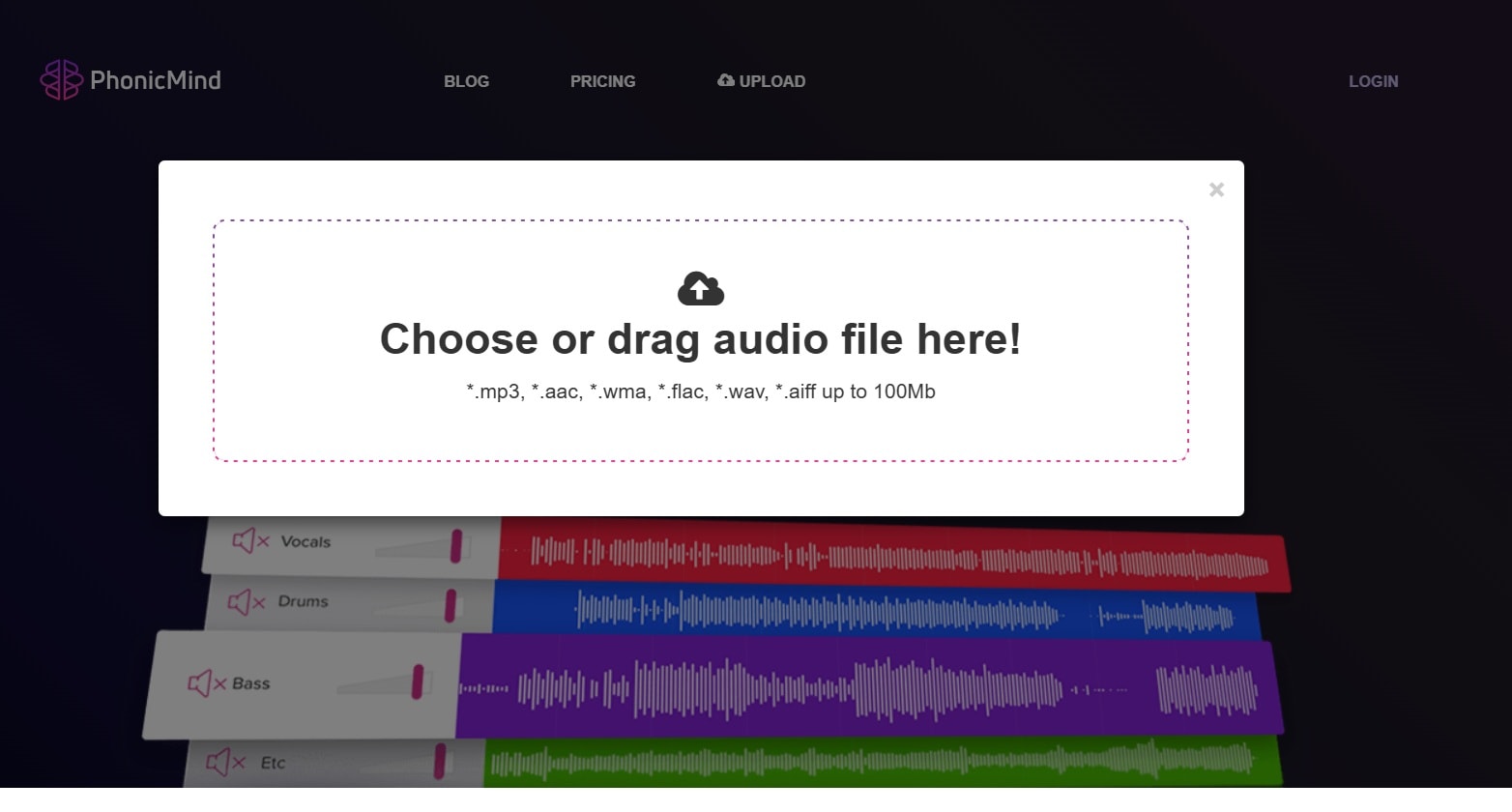This screenshot has width=1512, height=812.
Task: Click "Choose or drag audio file here!" heading
Action: [701, 339]
